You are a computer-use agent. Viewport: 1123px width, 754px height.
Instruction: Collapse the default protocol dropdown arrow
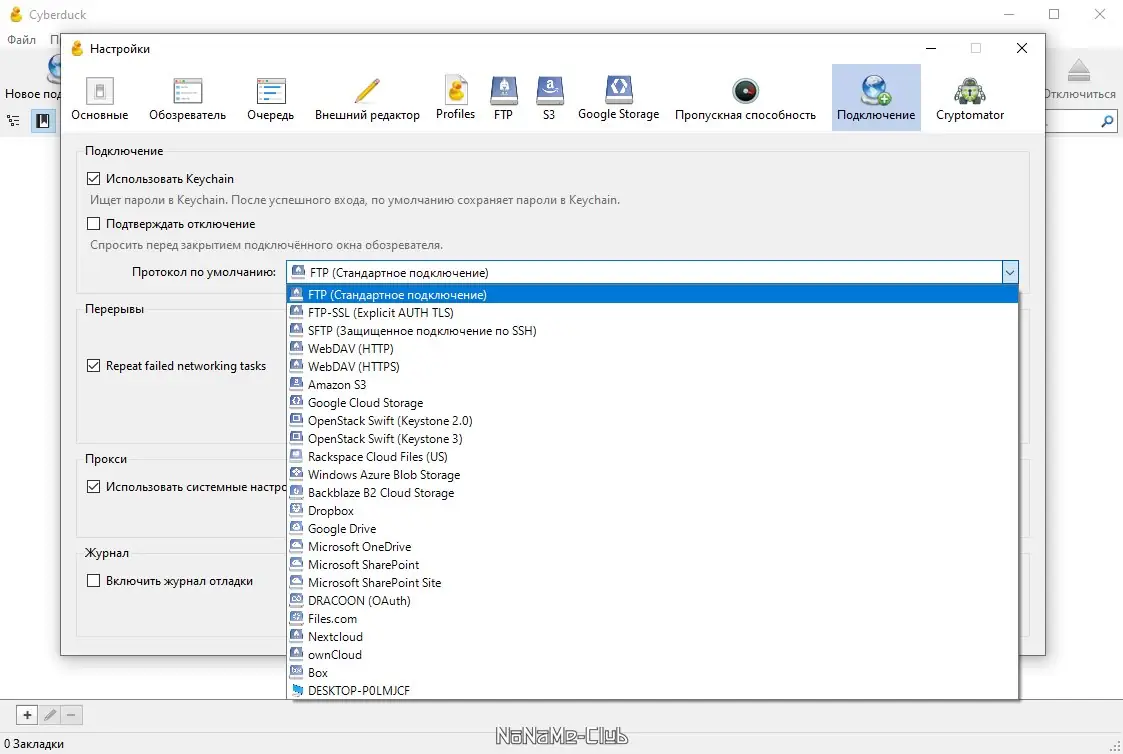tap(1010, 272)
